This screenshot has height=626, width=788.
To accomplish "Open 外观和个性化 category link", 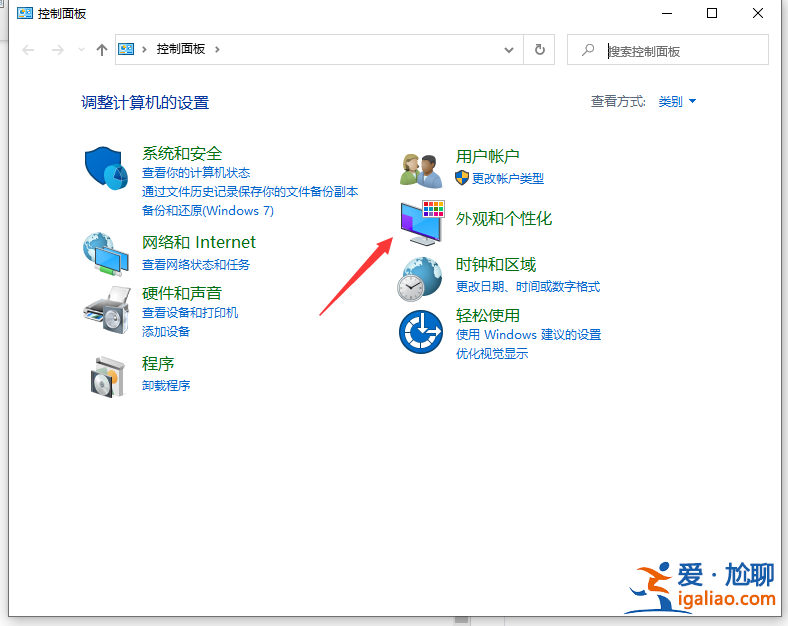I will 504,219.
